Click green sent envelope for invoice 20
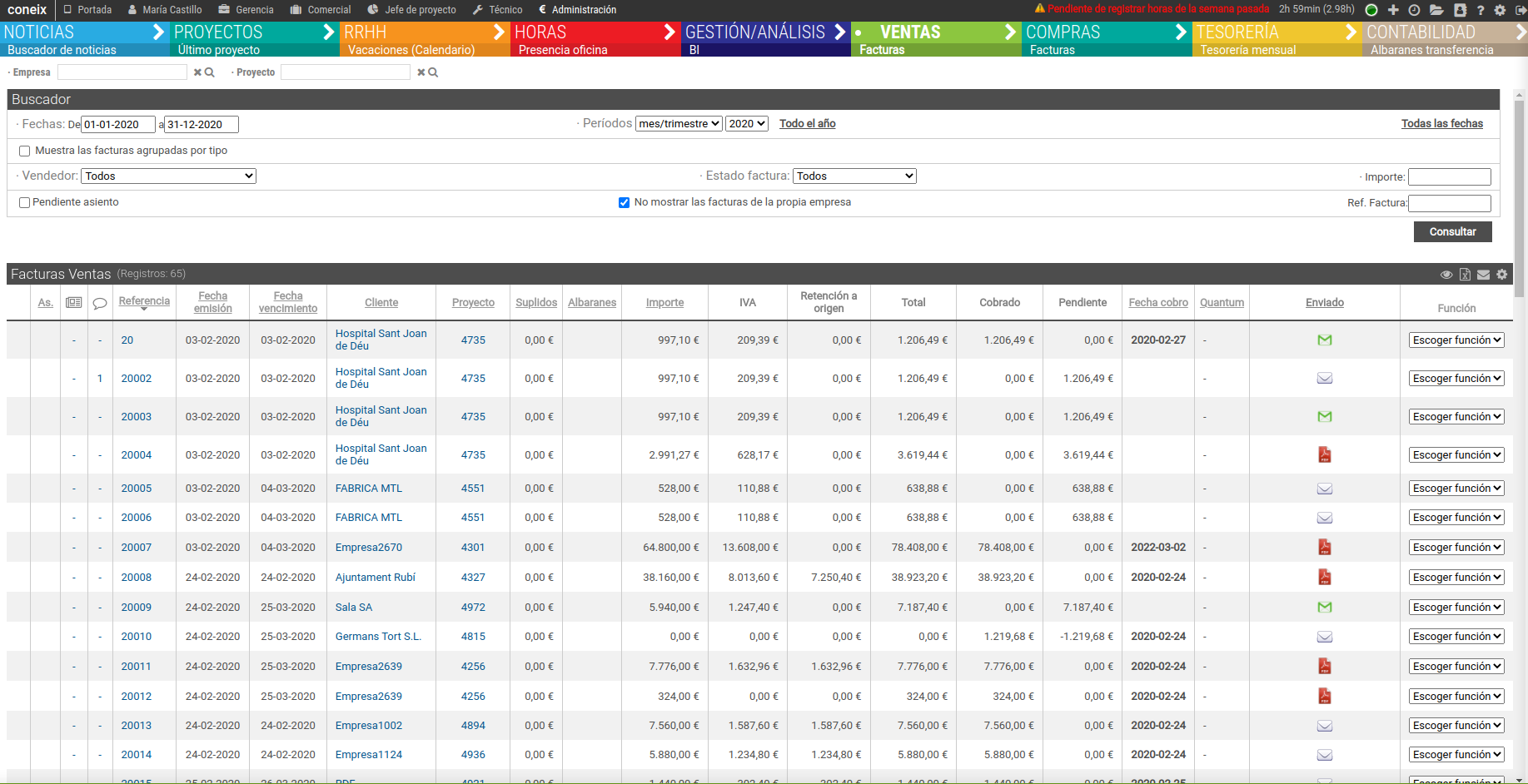This screenshot has height=784, width=1528. [1325, 340]
